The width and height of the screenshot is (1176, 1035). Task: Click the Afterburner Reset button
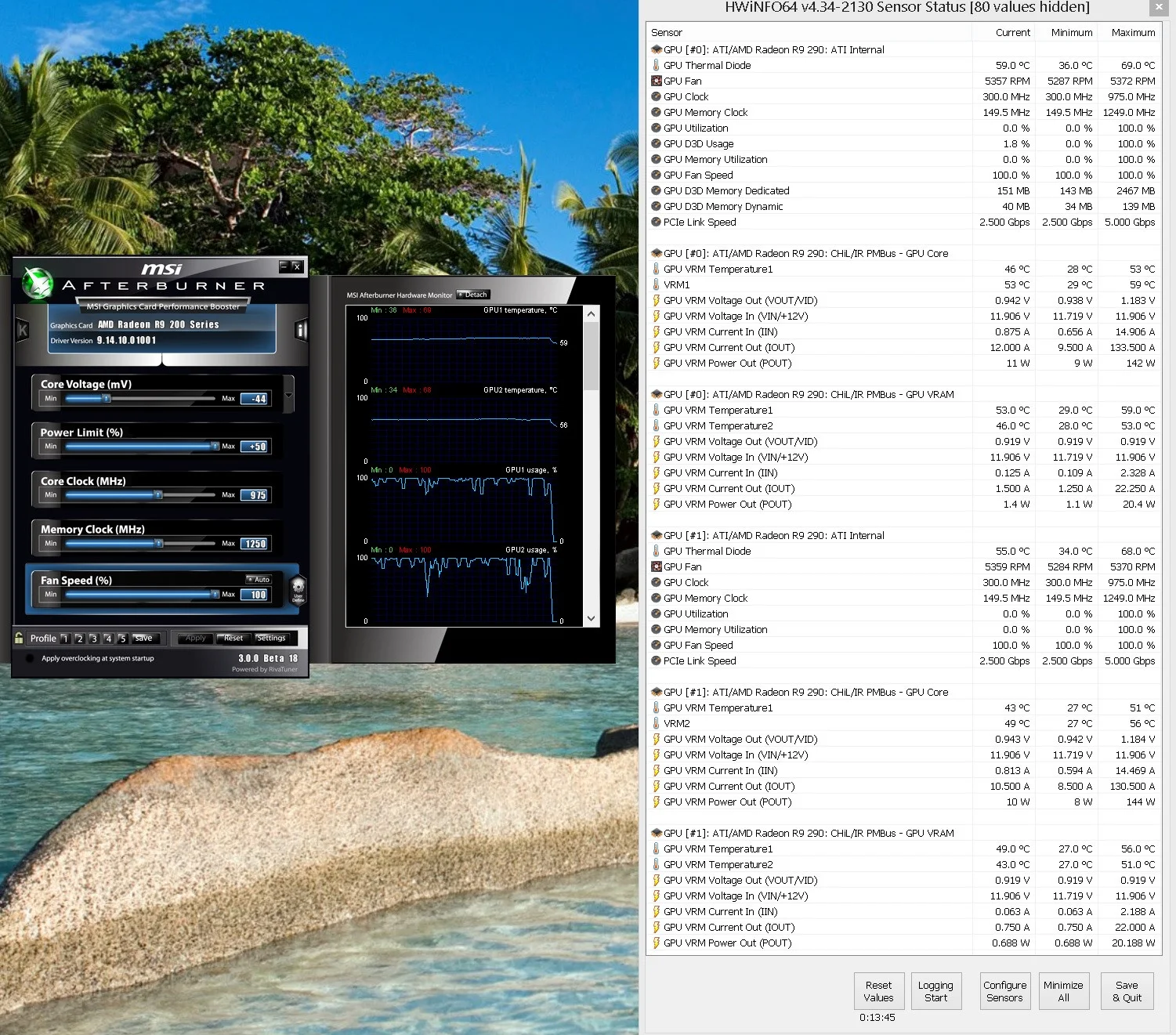[233, 638]
